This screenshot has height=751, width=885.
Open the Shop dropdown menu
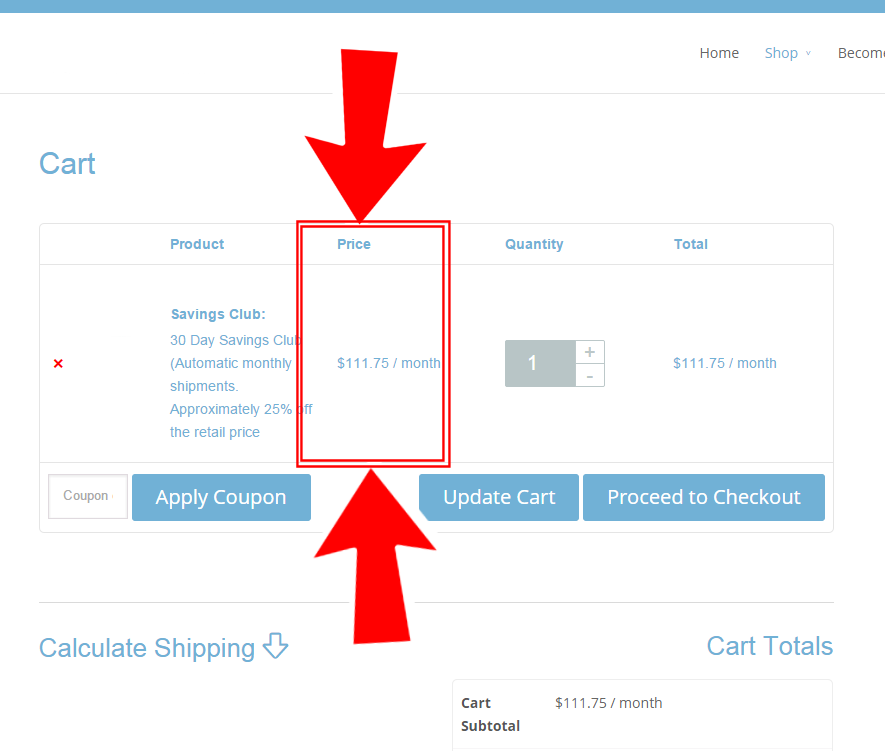click(788, 53)
